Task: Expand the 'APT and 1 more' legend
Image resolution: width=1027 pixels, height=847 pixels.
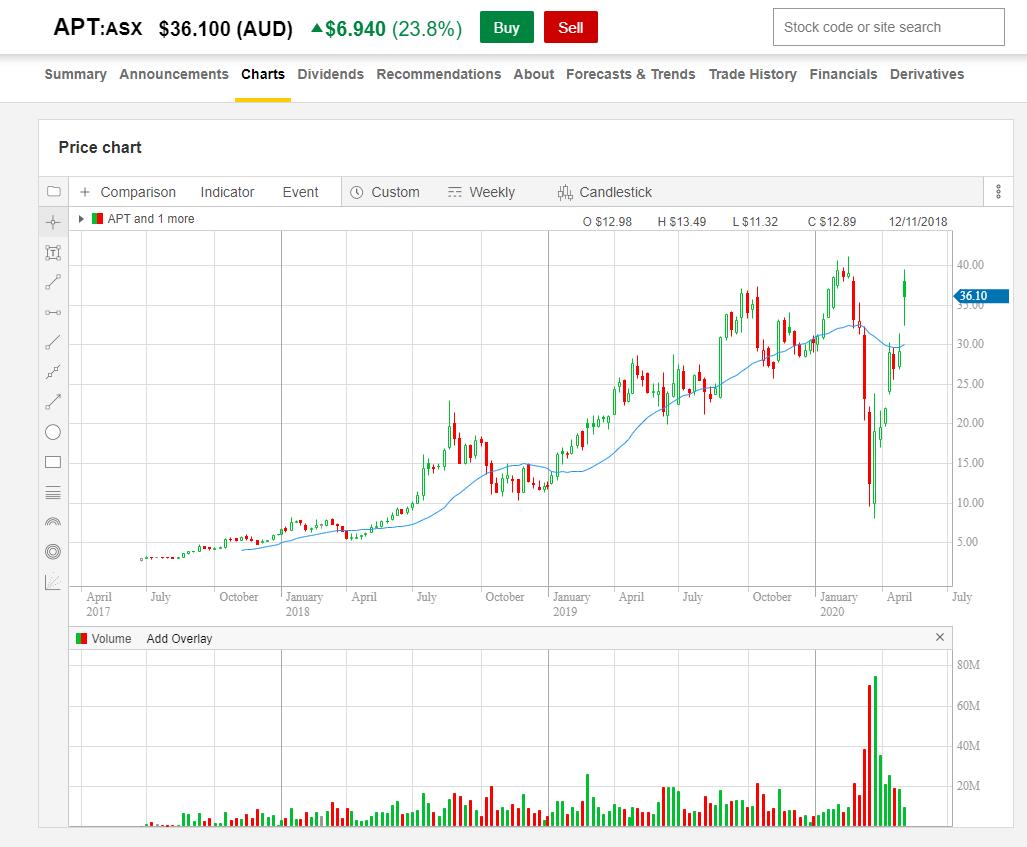Action: [x=81, y=219]
